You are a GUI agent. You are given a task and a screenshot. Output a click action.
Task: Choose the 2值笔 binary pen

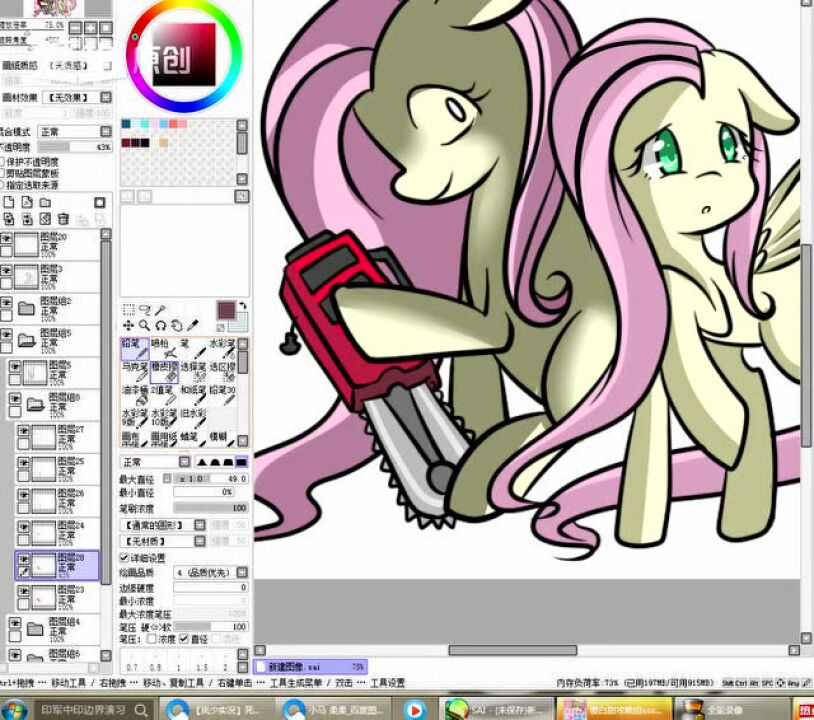[x=164, y=396]
